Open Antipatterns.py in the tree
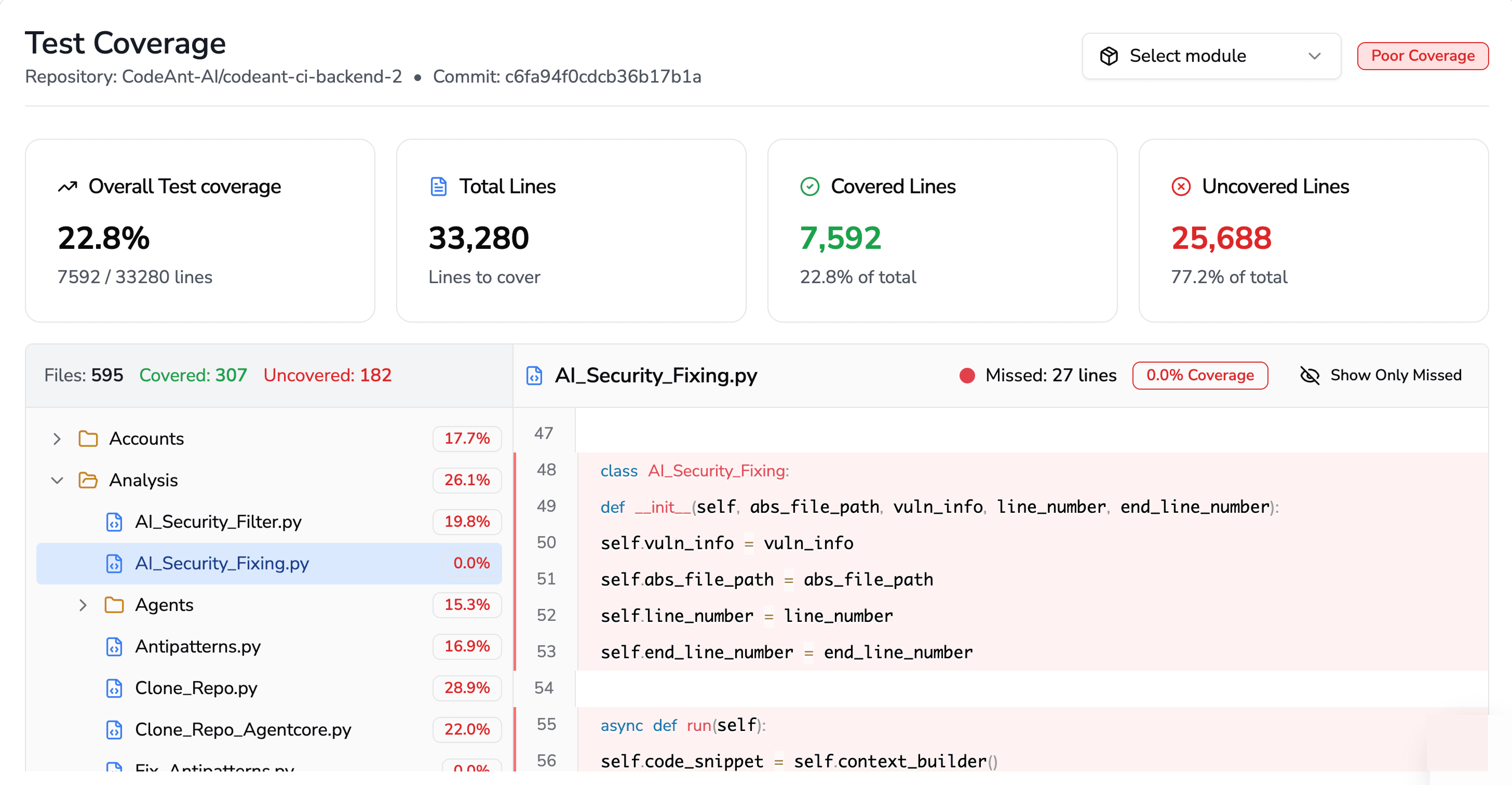 (269, 647)
